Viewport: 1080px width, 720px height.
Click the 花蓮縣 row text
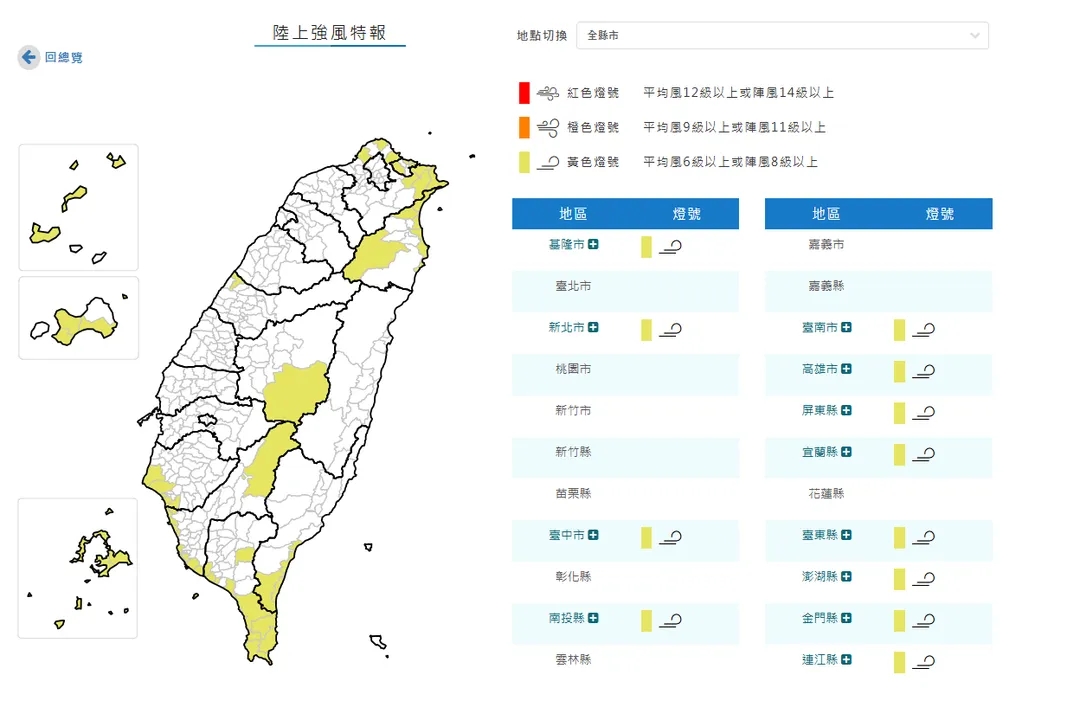826,493
